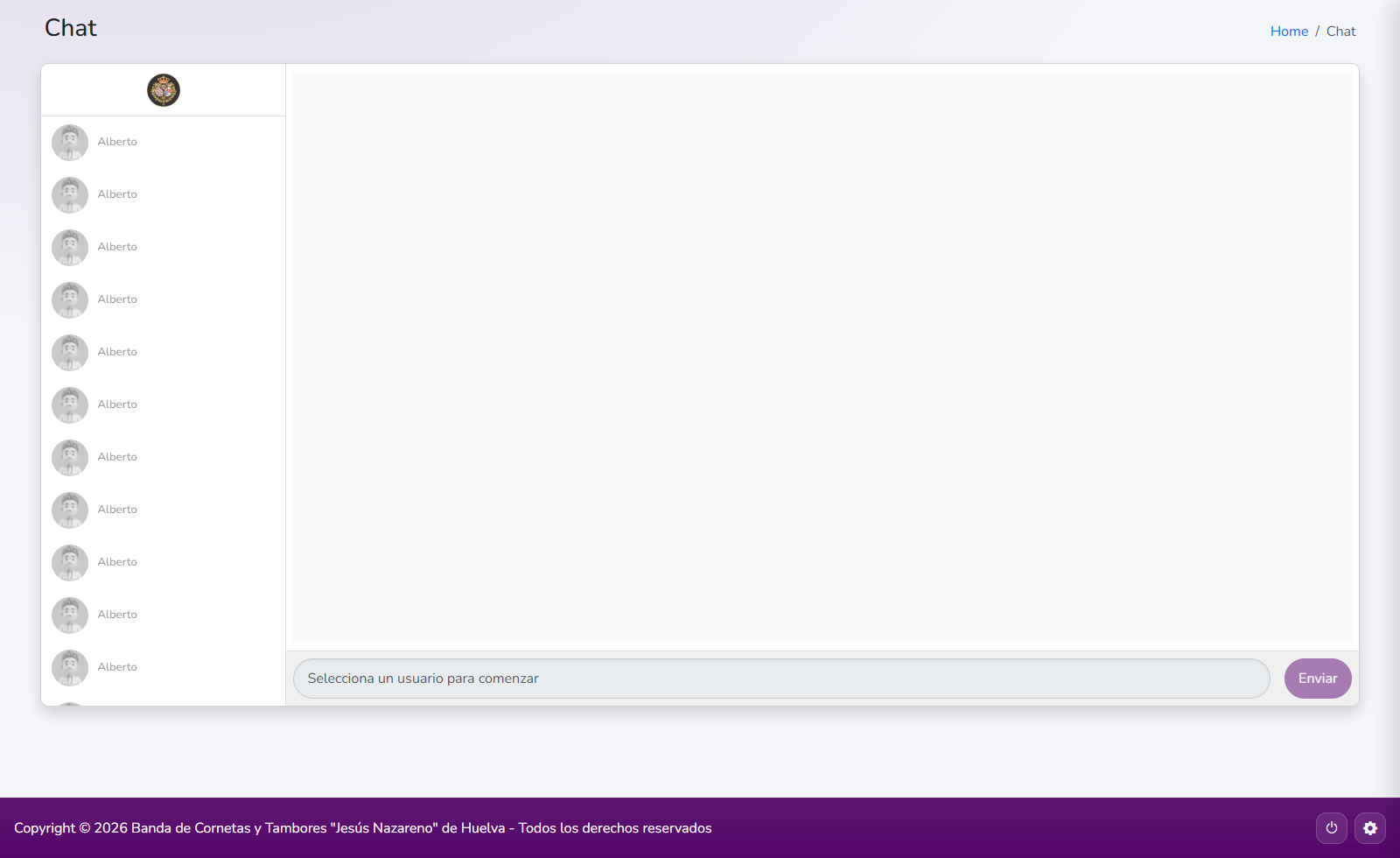Go to Home via the breadcrumb link
Screen dimensions: 1400x858
click(1289, 32)
